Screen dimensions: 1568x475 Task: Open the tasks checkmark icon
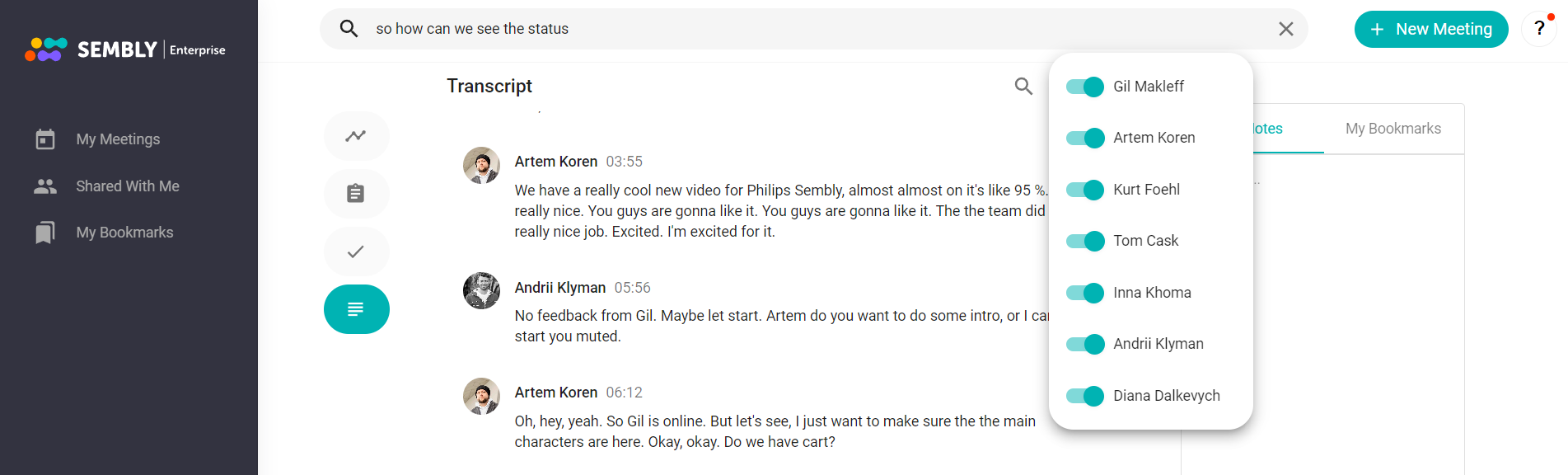click(x=356, y=252)
